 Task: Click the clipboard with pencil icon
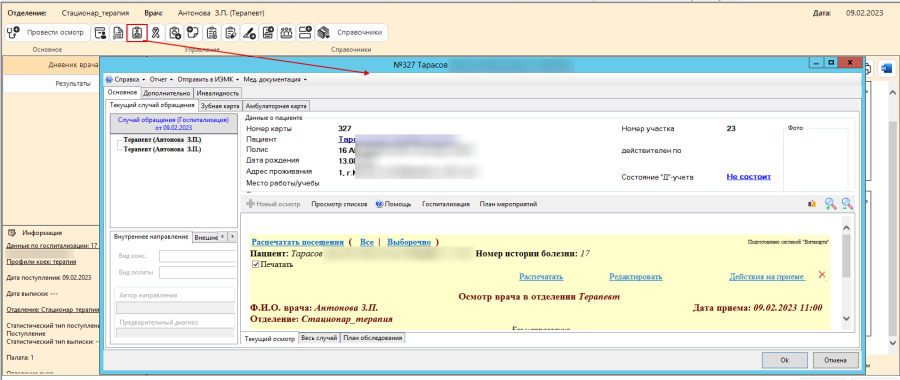point(230,33)
